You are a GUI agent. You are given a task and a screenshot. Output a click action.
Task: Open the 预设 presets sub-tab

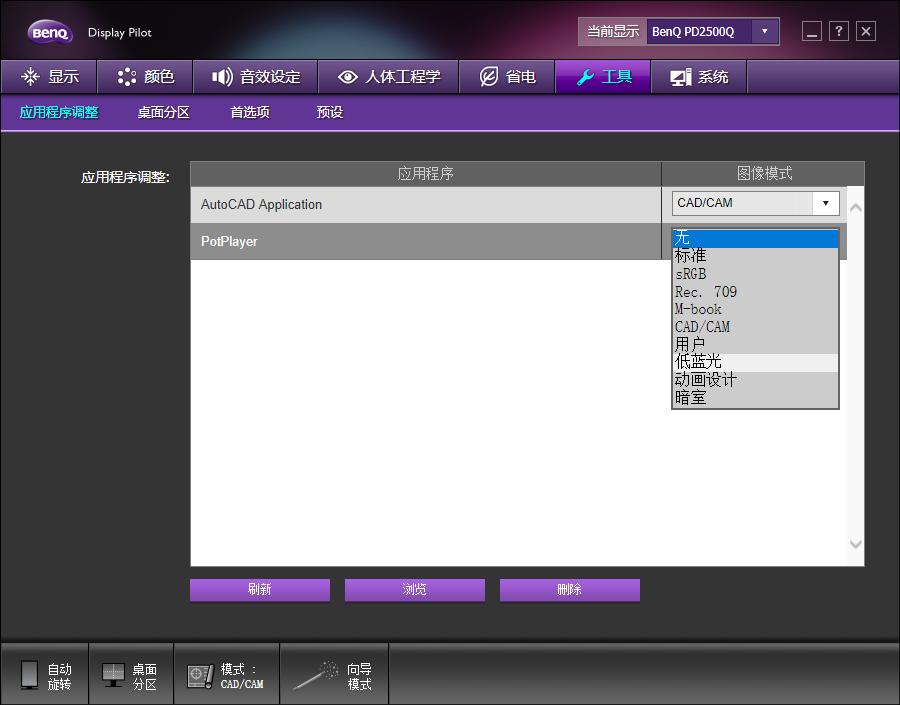[329, 112]
